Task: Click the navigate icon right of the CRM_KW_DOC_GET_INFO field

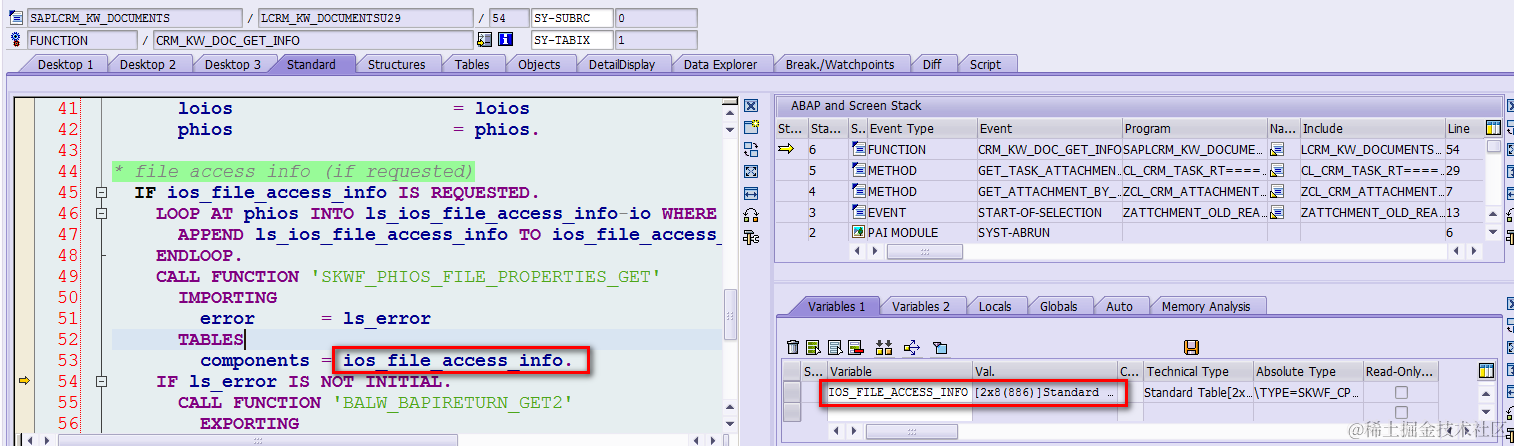Action: (x=485, y=40)
